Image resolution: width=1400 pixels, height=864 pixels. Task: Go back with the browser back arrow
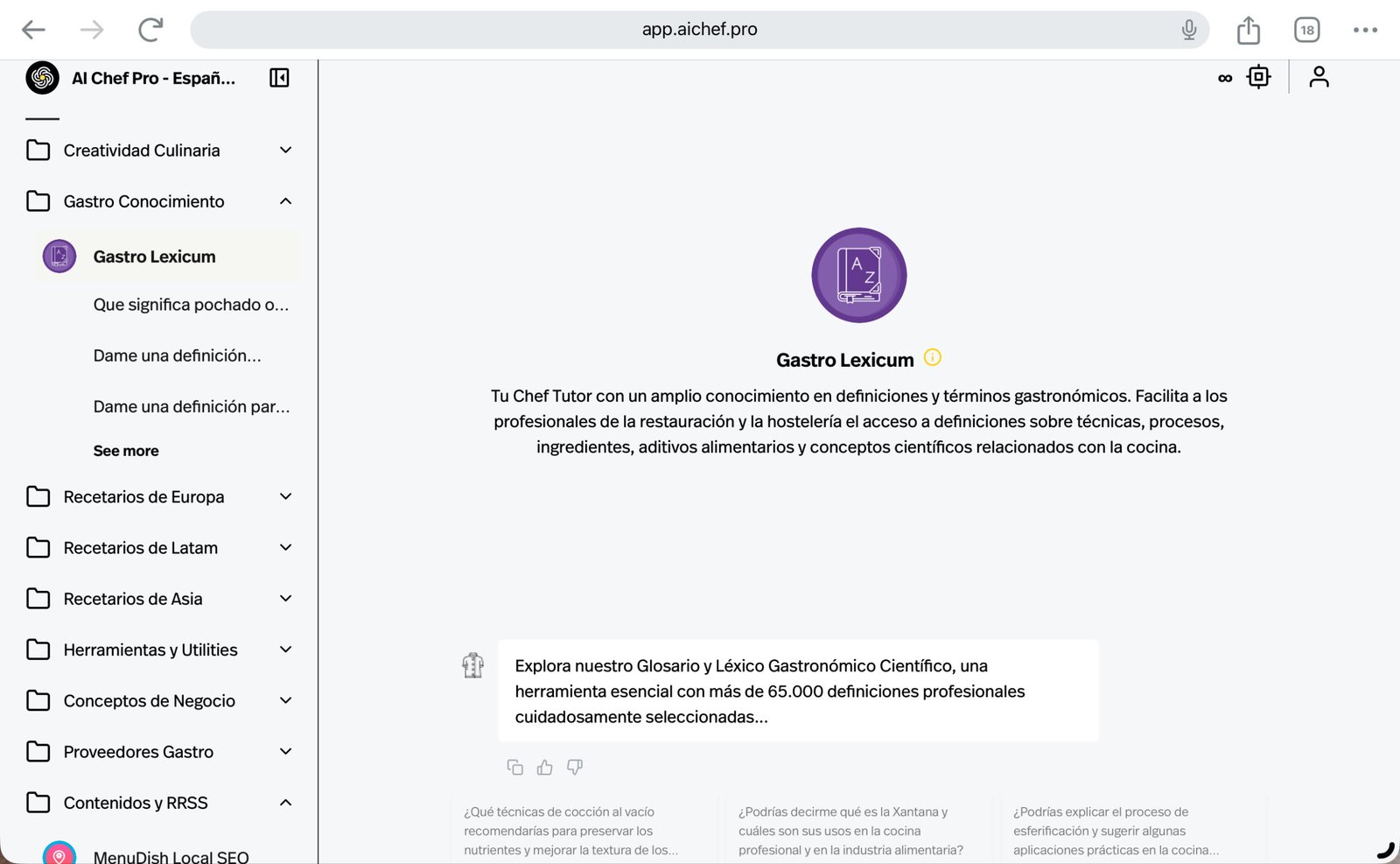pyautogui.click(x=33, y=30)
